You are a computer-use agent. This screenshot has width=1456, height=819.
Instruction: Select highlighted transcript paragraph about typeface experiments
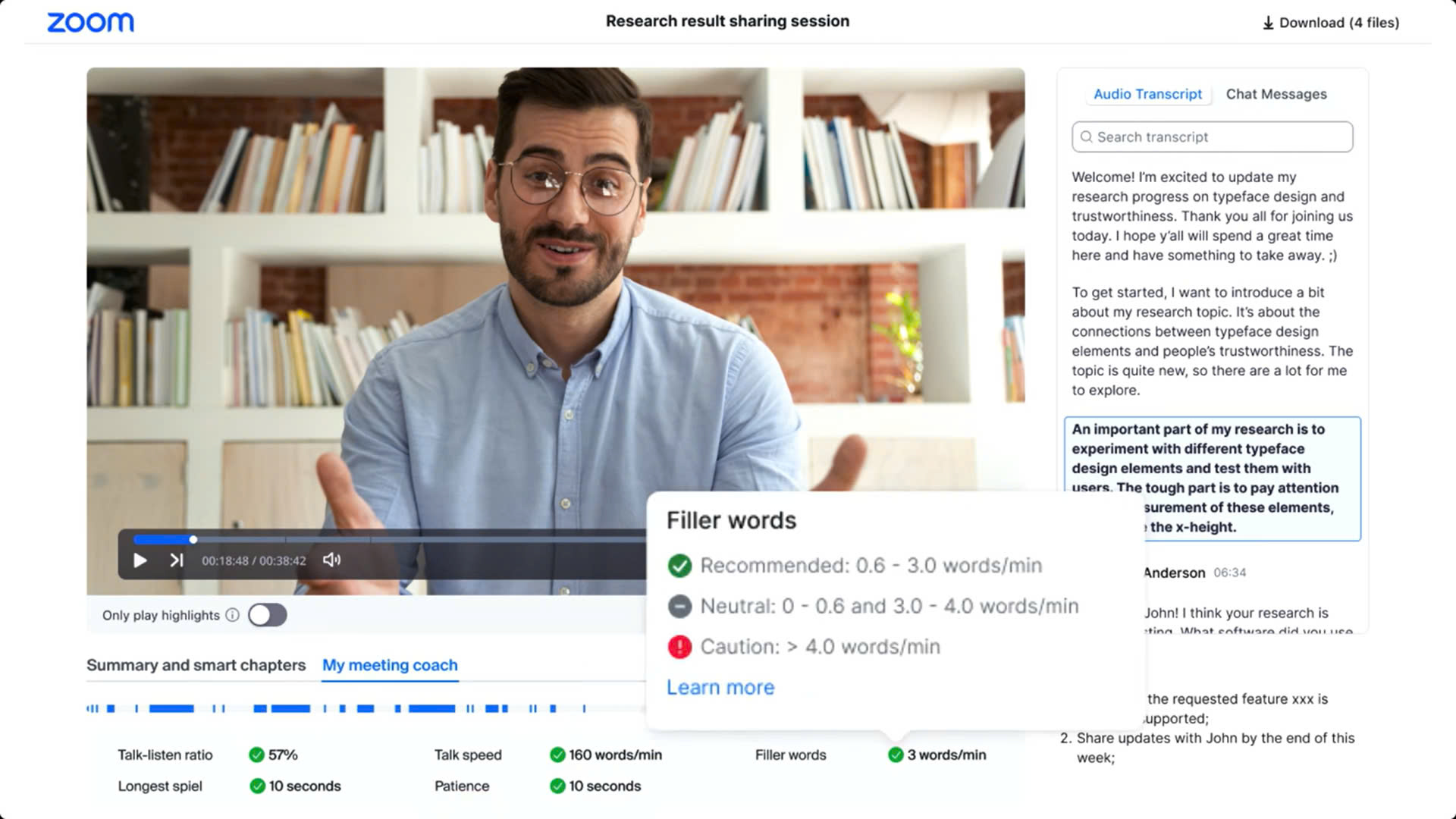click(x=1212, y=459)
